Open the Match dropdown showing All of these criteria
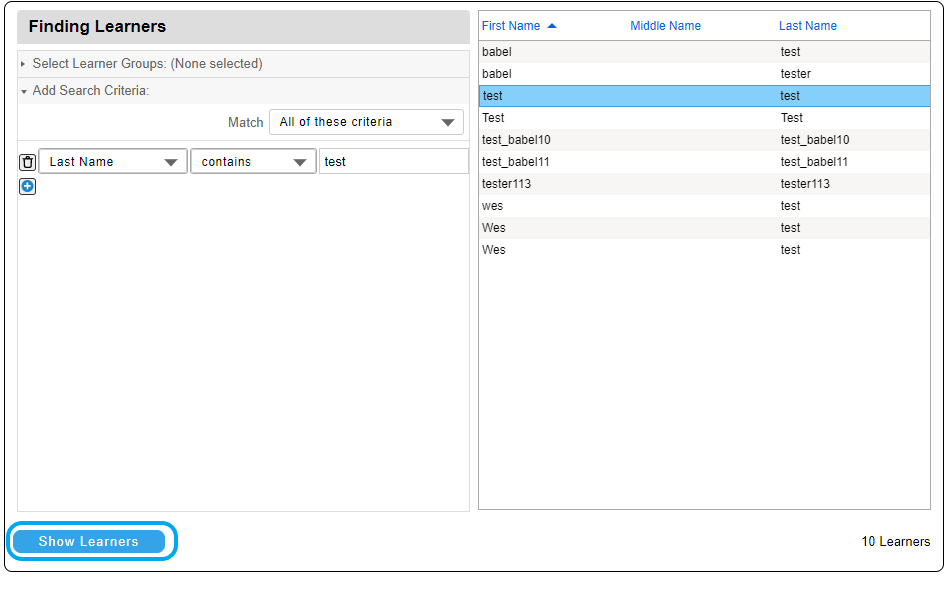This screenshot has height=590, width=952. click(365, 122)
